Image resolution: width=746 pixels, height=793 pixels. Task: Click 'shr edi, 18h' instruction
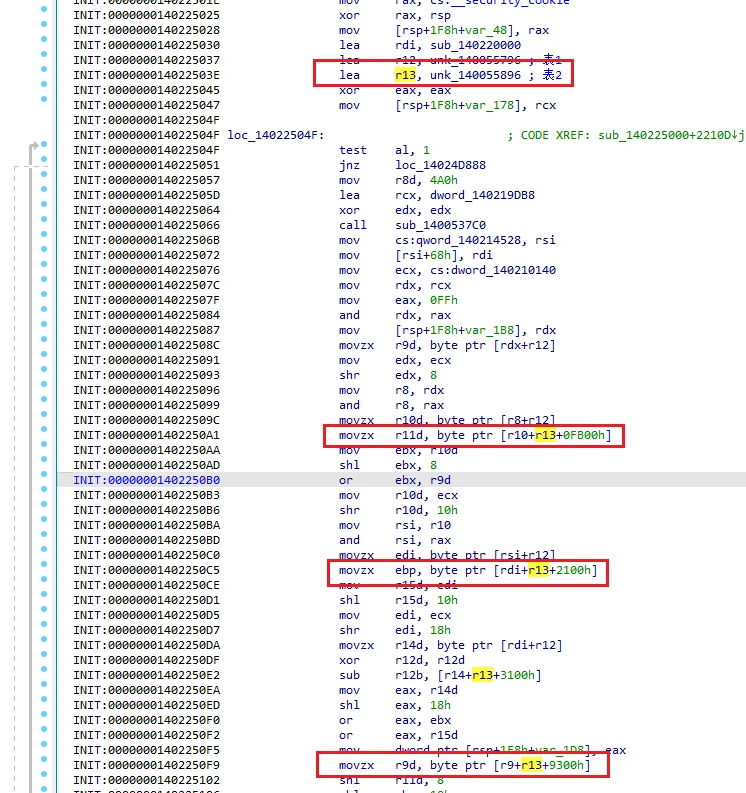pos(395,630)
